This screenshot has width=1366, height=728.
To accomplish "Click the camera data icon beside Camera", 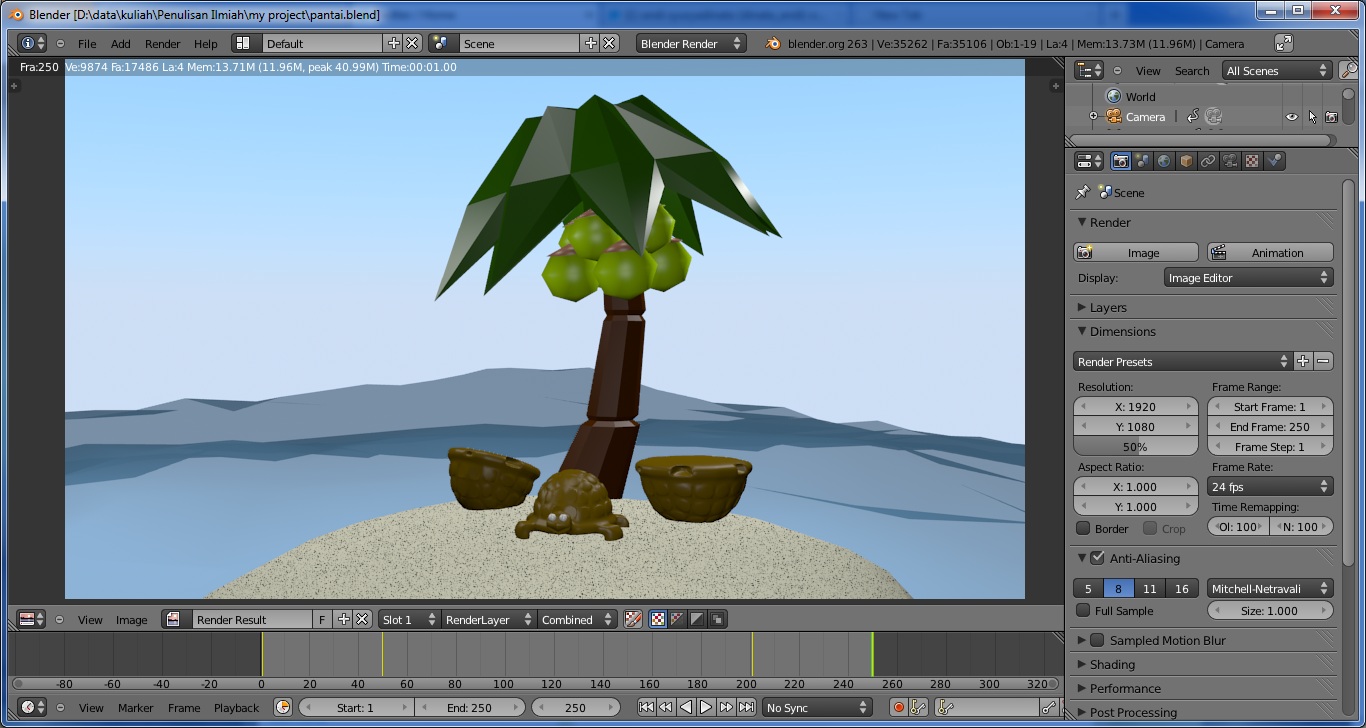I will [1214, 117].
